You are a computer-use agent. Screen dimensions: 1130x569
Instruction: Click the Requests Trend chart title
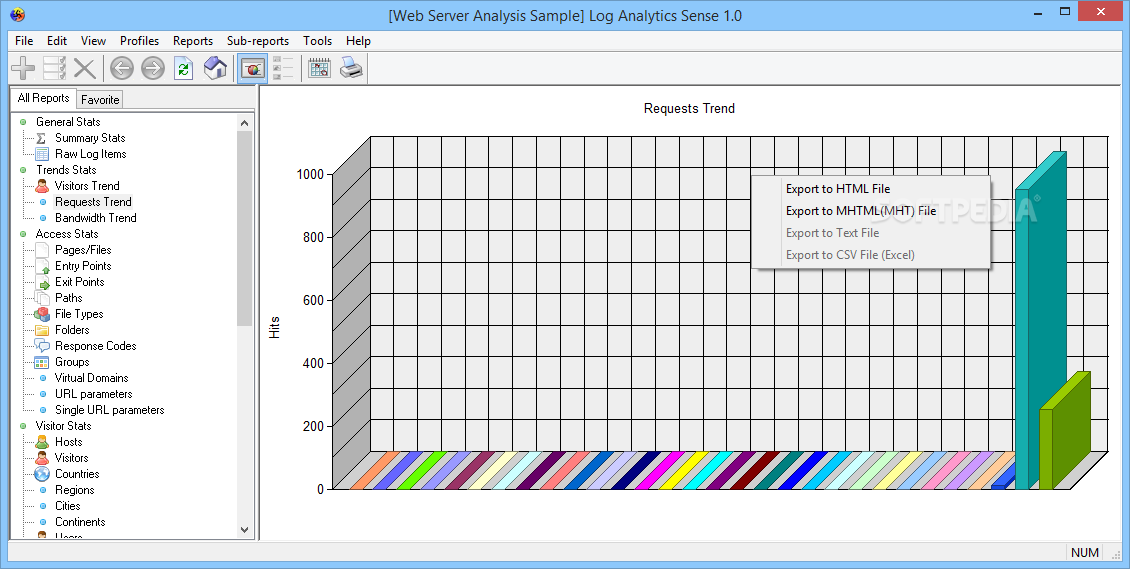point(689,109)
